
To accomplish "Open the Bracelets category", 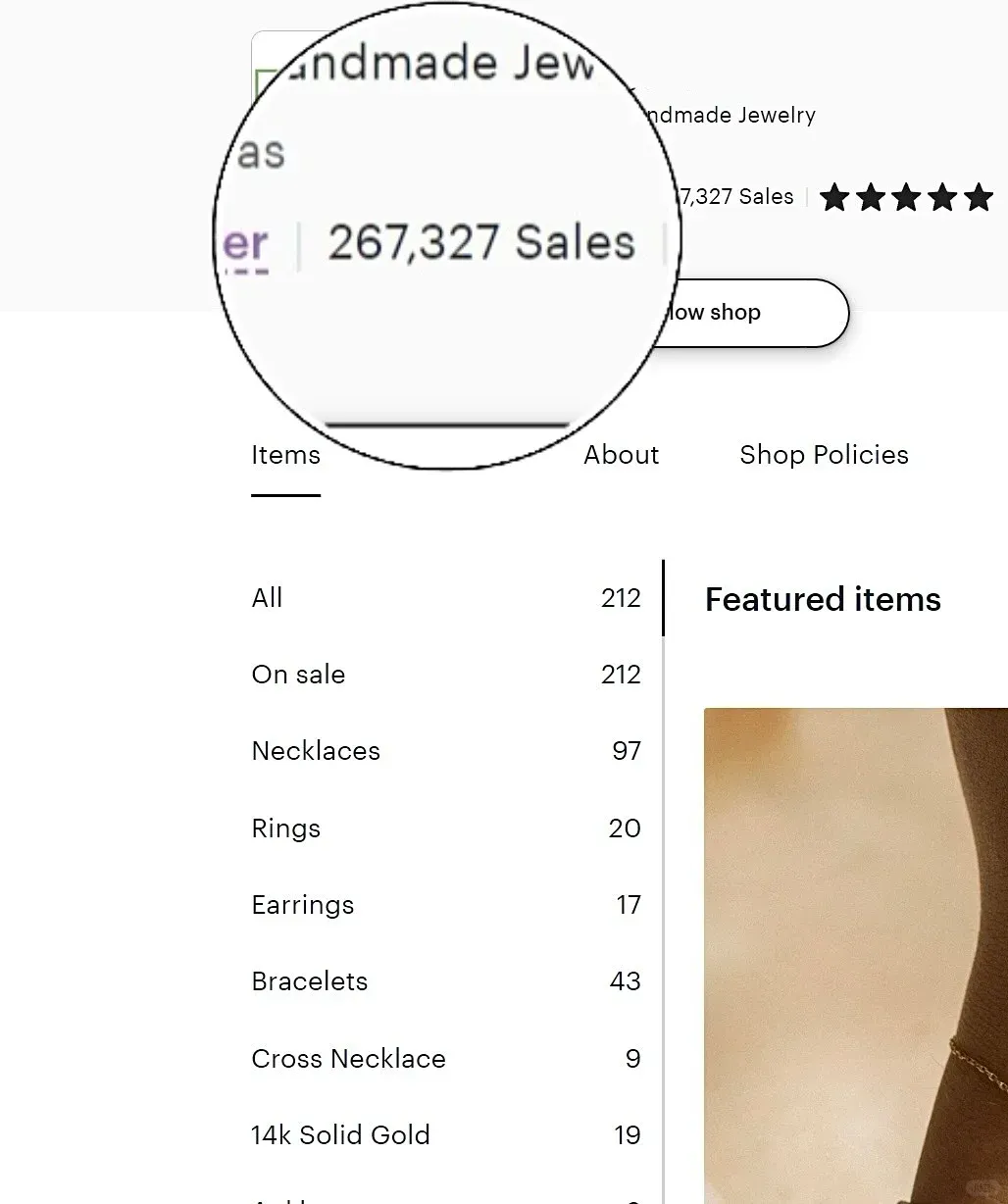I will [x=446, y=981].
